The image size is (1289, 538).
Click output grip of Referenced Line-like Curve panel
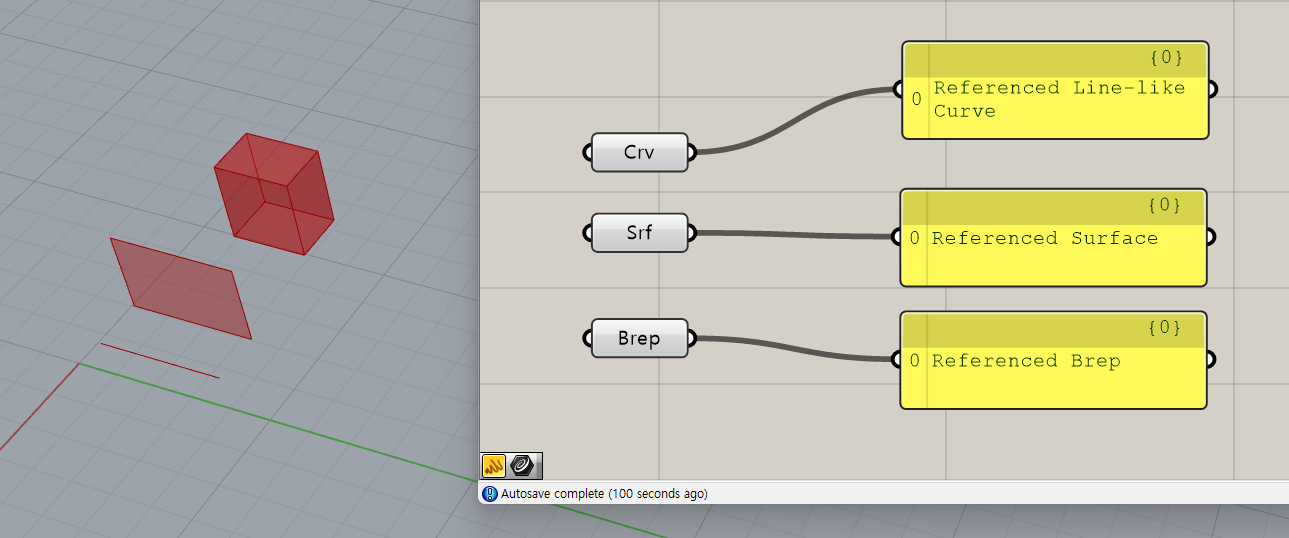[x=1212, y=90]
